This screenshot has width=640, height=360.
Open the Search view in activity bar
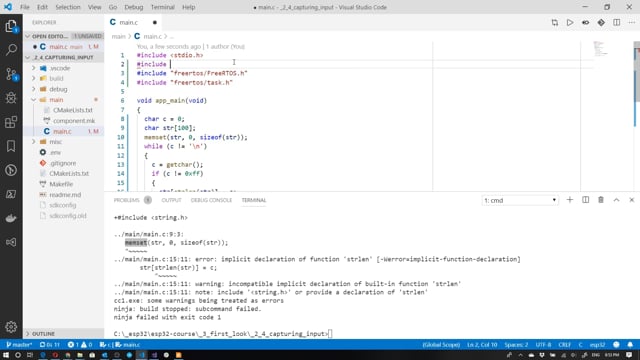(x=11, y=50)
